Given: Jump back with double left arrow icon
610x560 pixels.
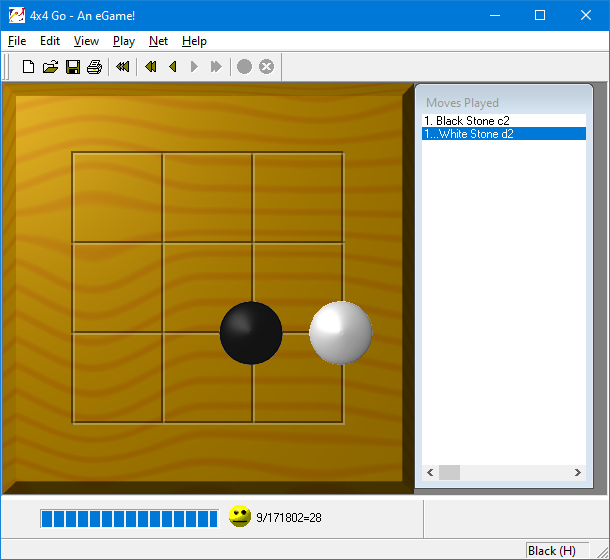Looking at the screenshot, I should (151, 67).
